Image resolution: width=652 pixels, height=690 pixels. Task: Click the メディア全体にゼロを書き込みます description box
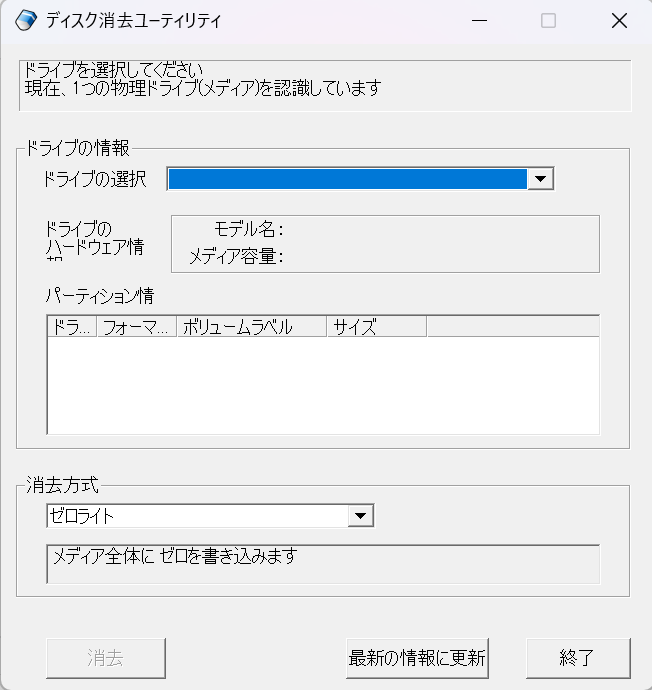tap(322, 563)
